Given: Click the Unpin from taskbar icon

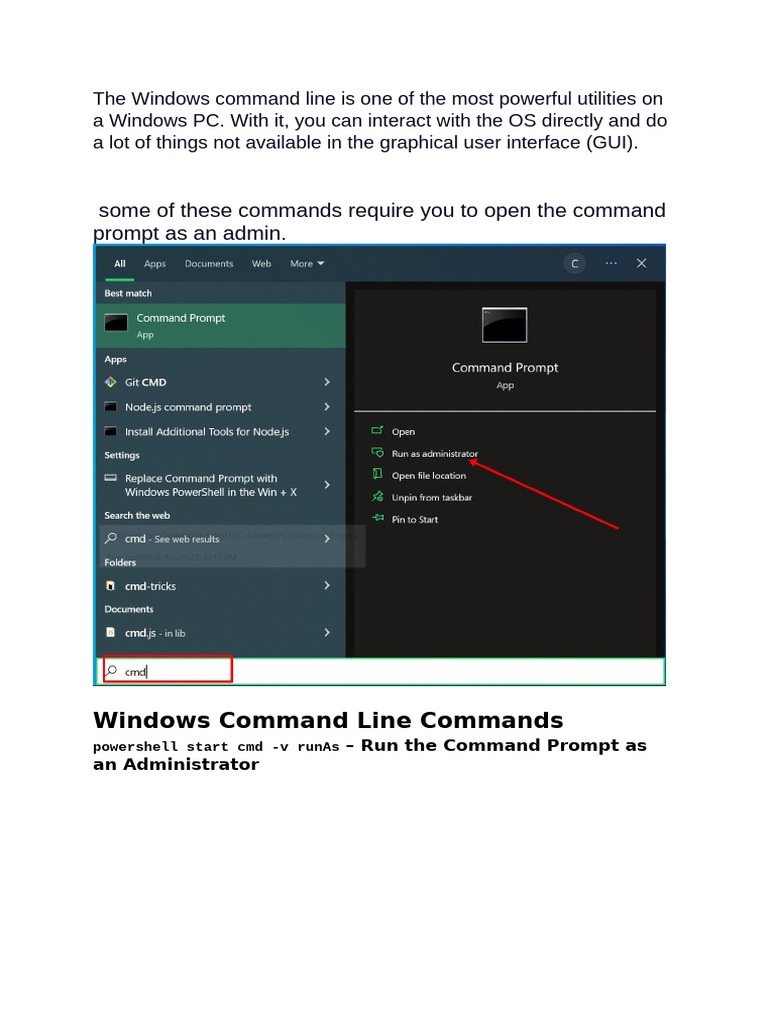Looking at the screenshot, I should point(377,496).
